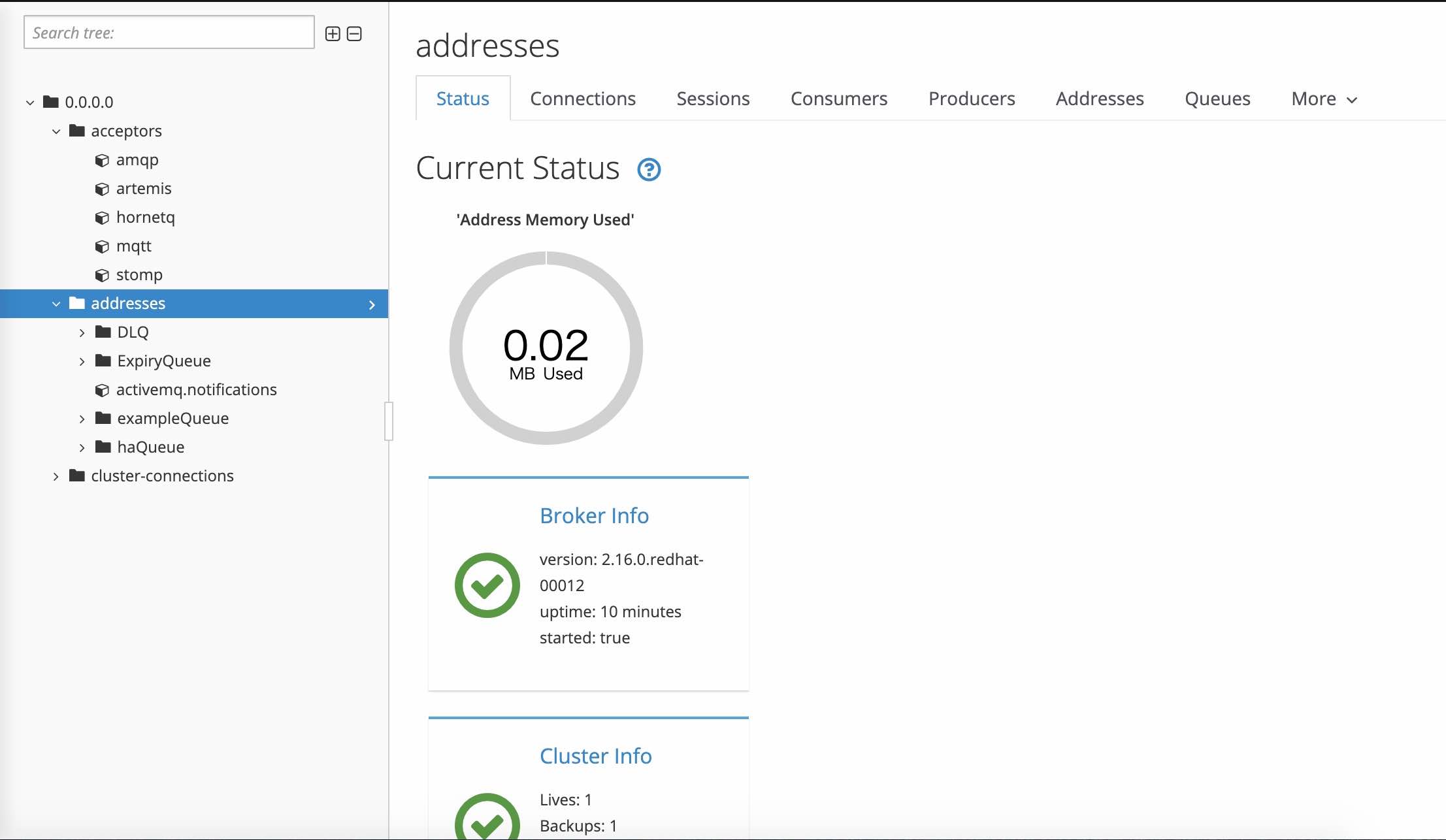Image resolution: width=1446 pixels, height=840 pixels.
Task: Open the Current Status help icon
Action: (x=649, y=170)
